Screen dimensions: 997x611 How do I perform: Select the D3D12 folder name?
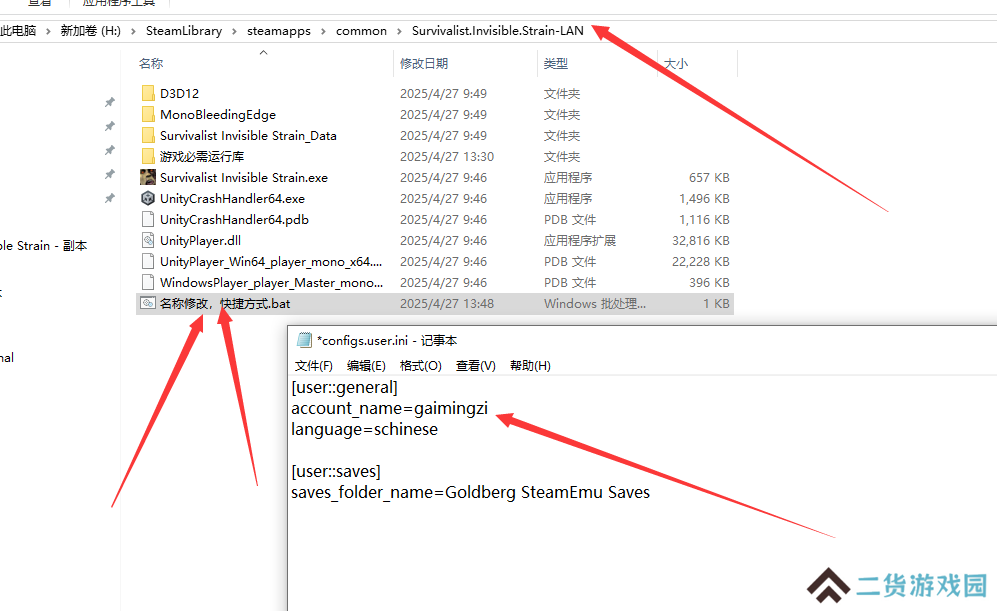pyautogui.click(x=179, y=93)
